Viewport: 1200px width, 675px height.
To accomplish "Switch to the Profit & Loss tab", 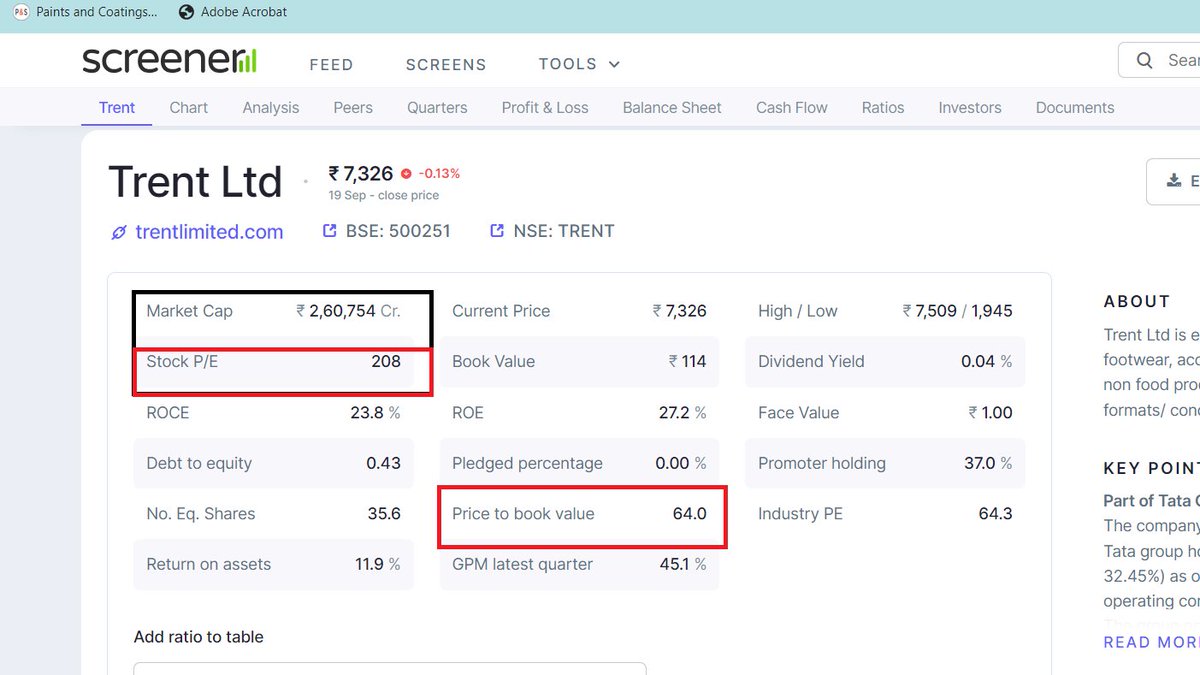I will [x=545, y=108].
